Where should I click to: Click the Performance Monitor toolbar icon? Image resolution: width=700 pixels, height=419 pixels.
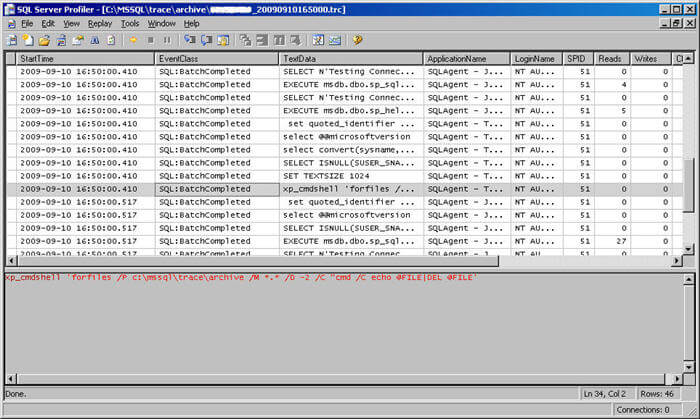pos(335,41)
